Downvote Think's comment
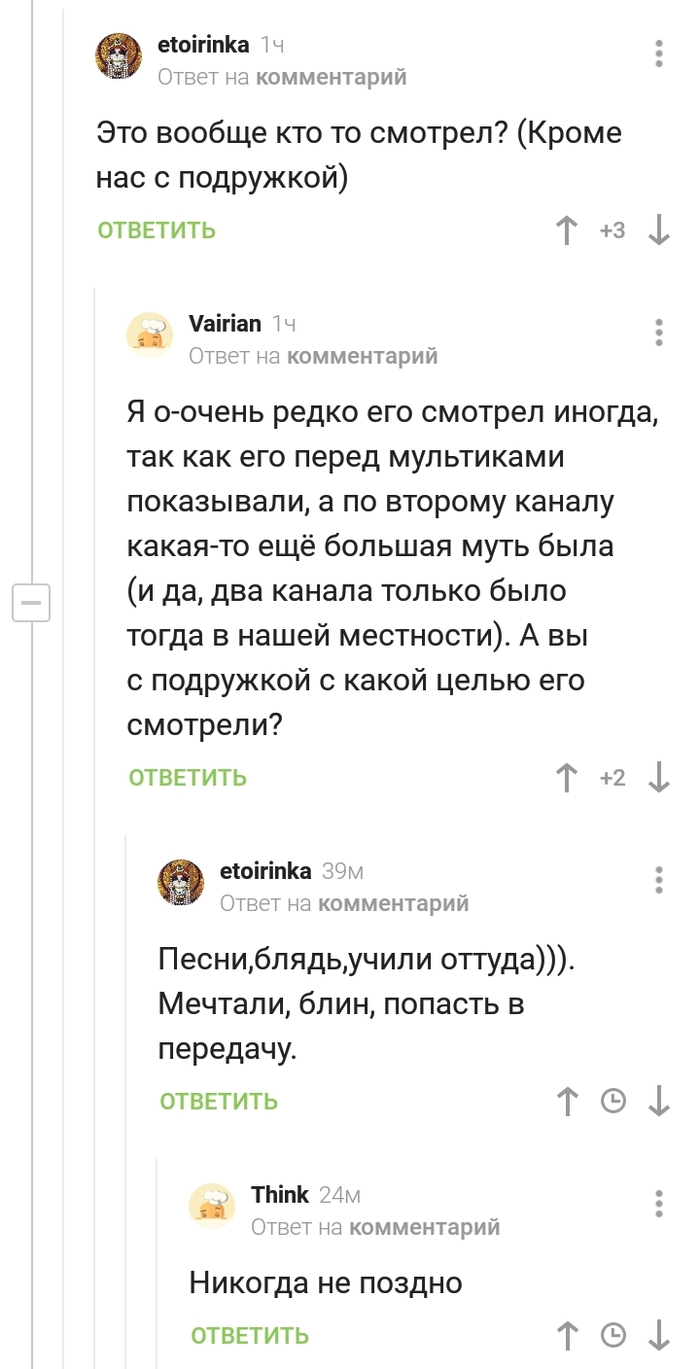 658,1335
